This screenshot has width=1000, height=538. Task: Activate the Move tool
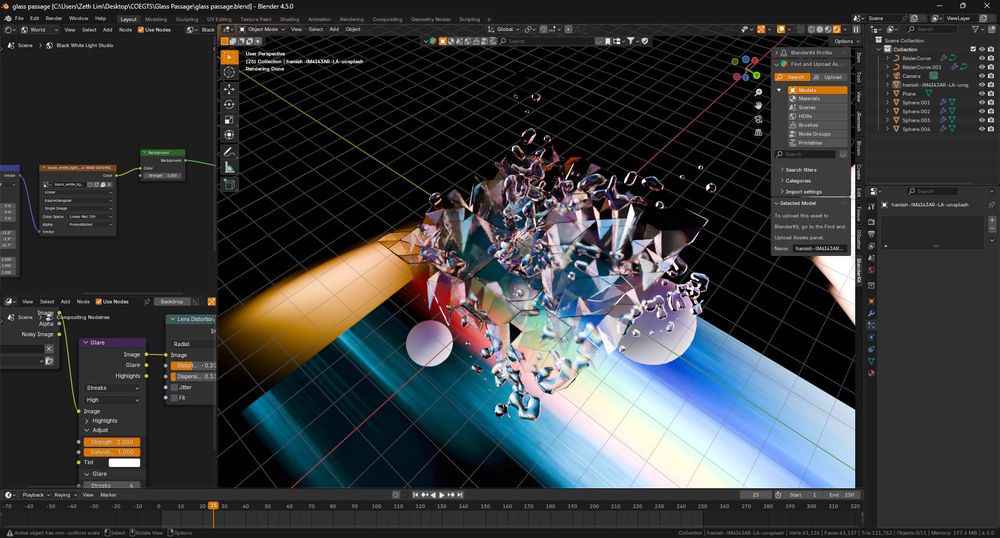229,89
